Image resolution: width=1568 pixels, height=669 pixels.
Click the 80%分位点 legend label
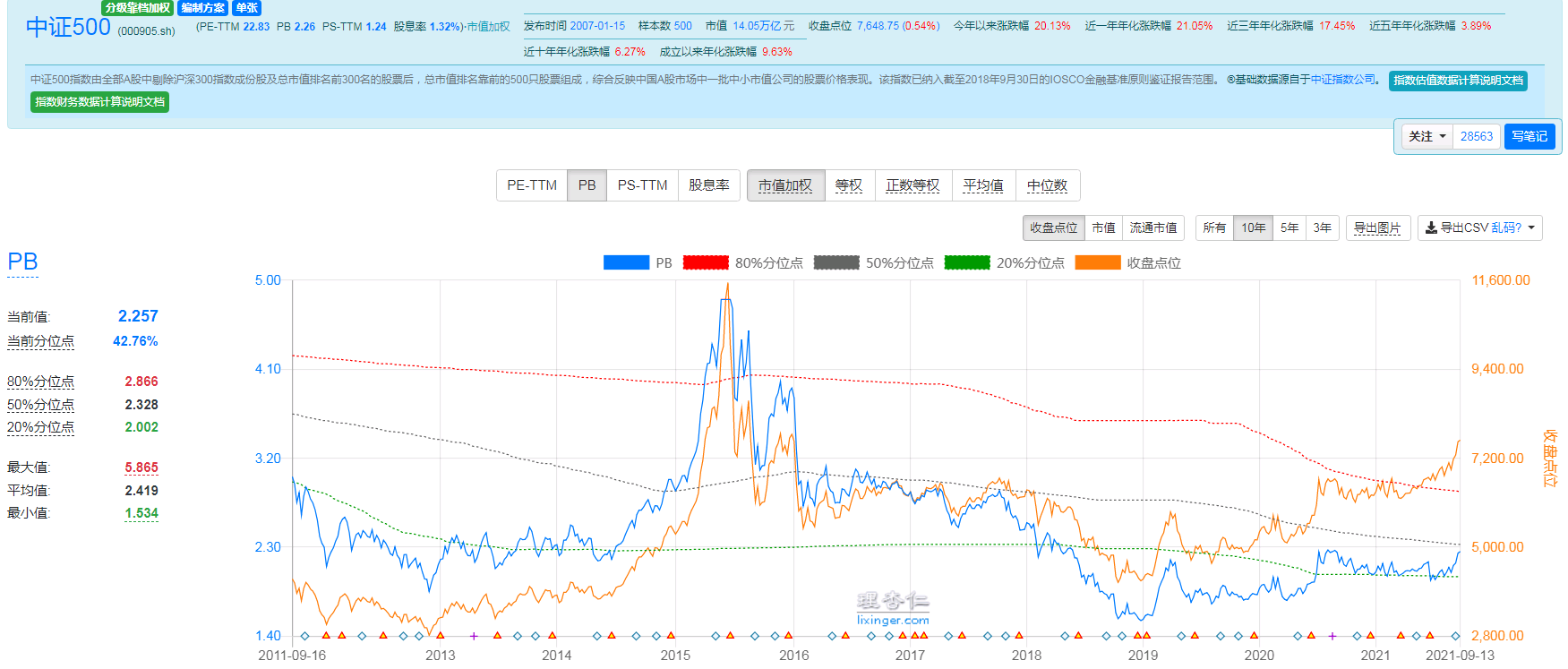tap(769, 263)
